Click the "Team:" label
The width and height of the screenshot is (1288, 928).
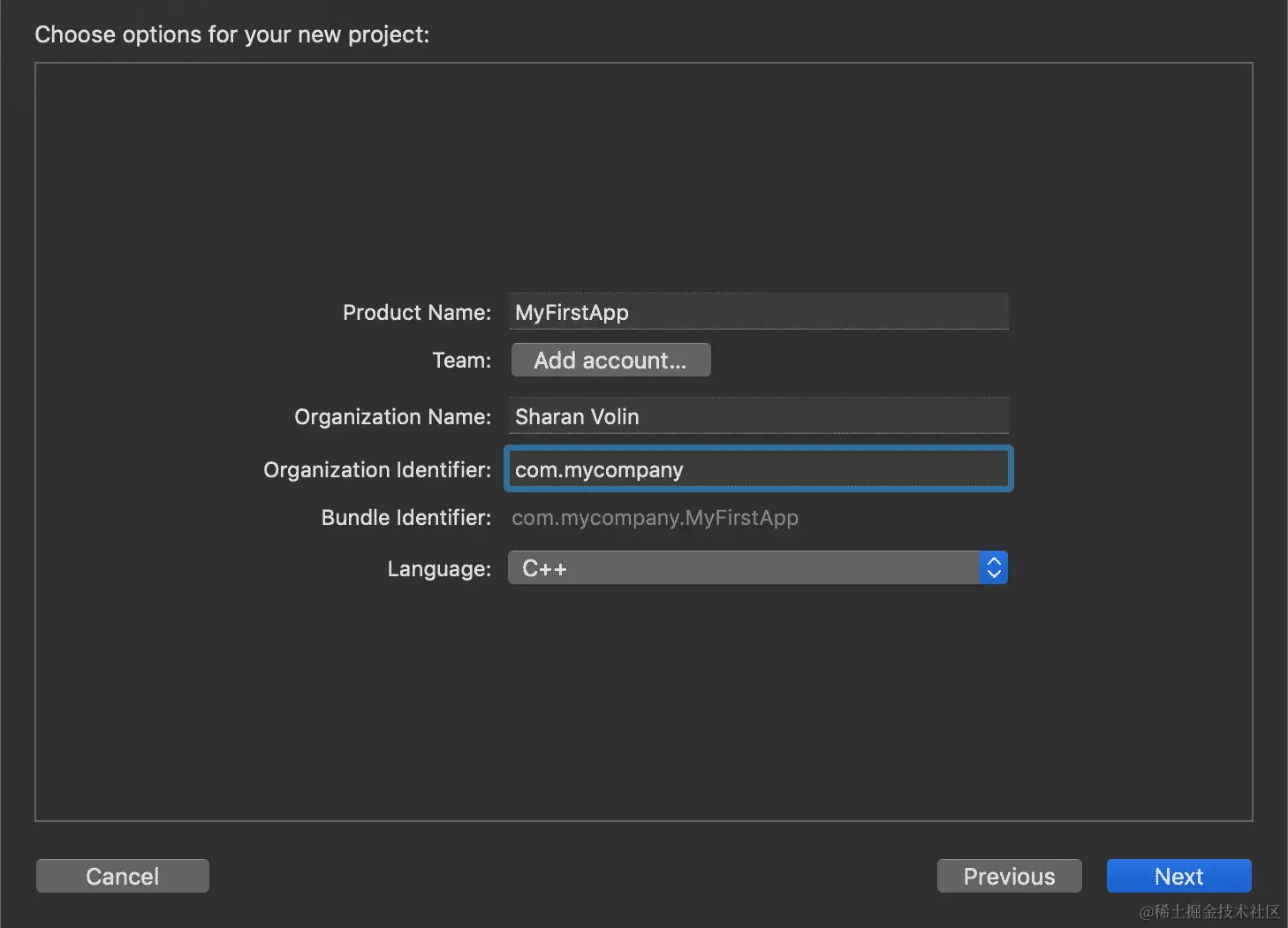point(461,361)
